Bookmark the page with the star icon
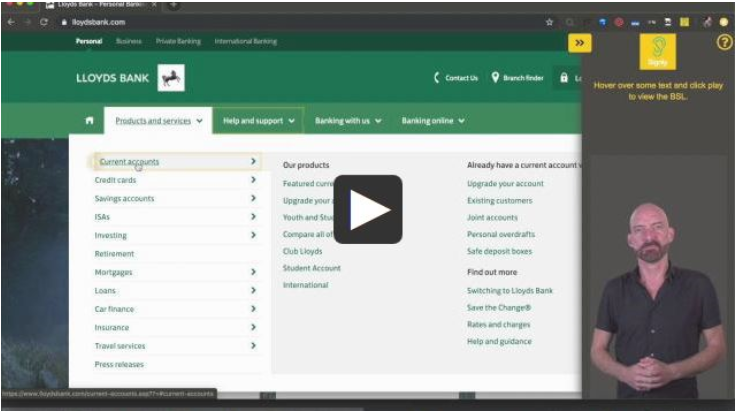Image resolution: width=737 pixels, height=411 pixels. (549, 22)
